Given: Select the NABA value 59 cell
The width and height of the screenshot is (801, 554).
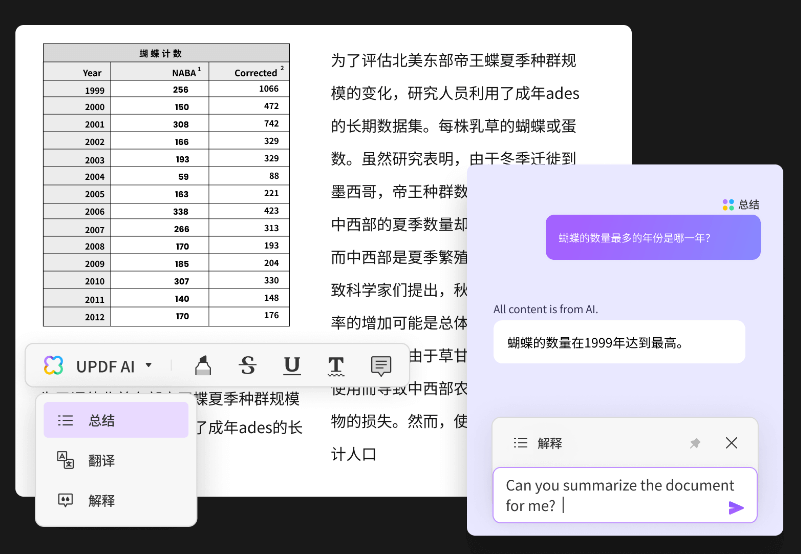Looking at the screenshot, I should tap(159, 176).
